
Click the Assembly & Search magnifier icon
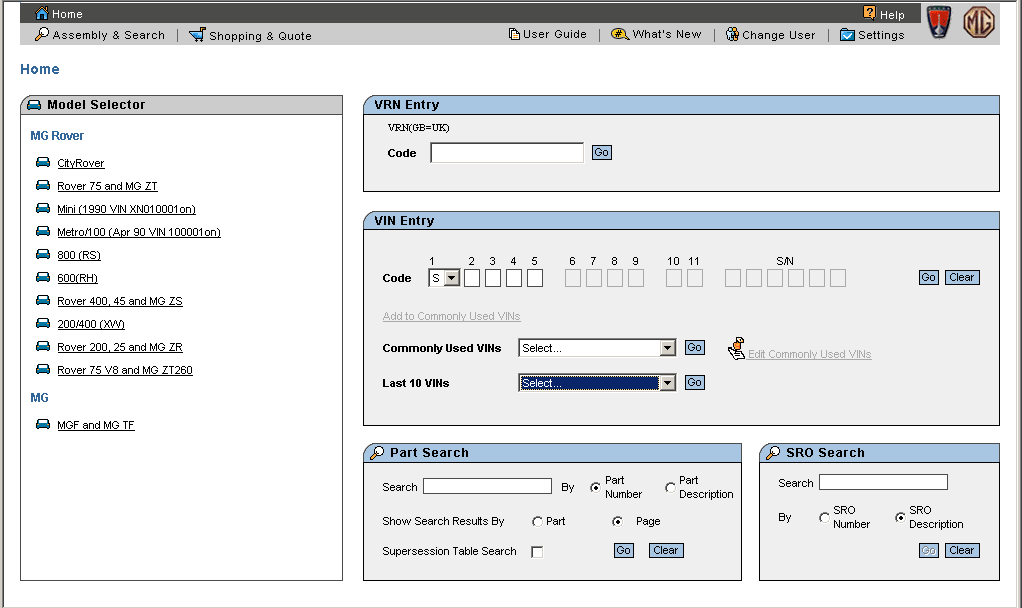tap(42, 34)
